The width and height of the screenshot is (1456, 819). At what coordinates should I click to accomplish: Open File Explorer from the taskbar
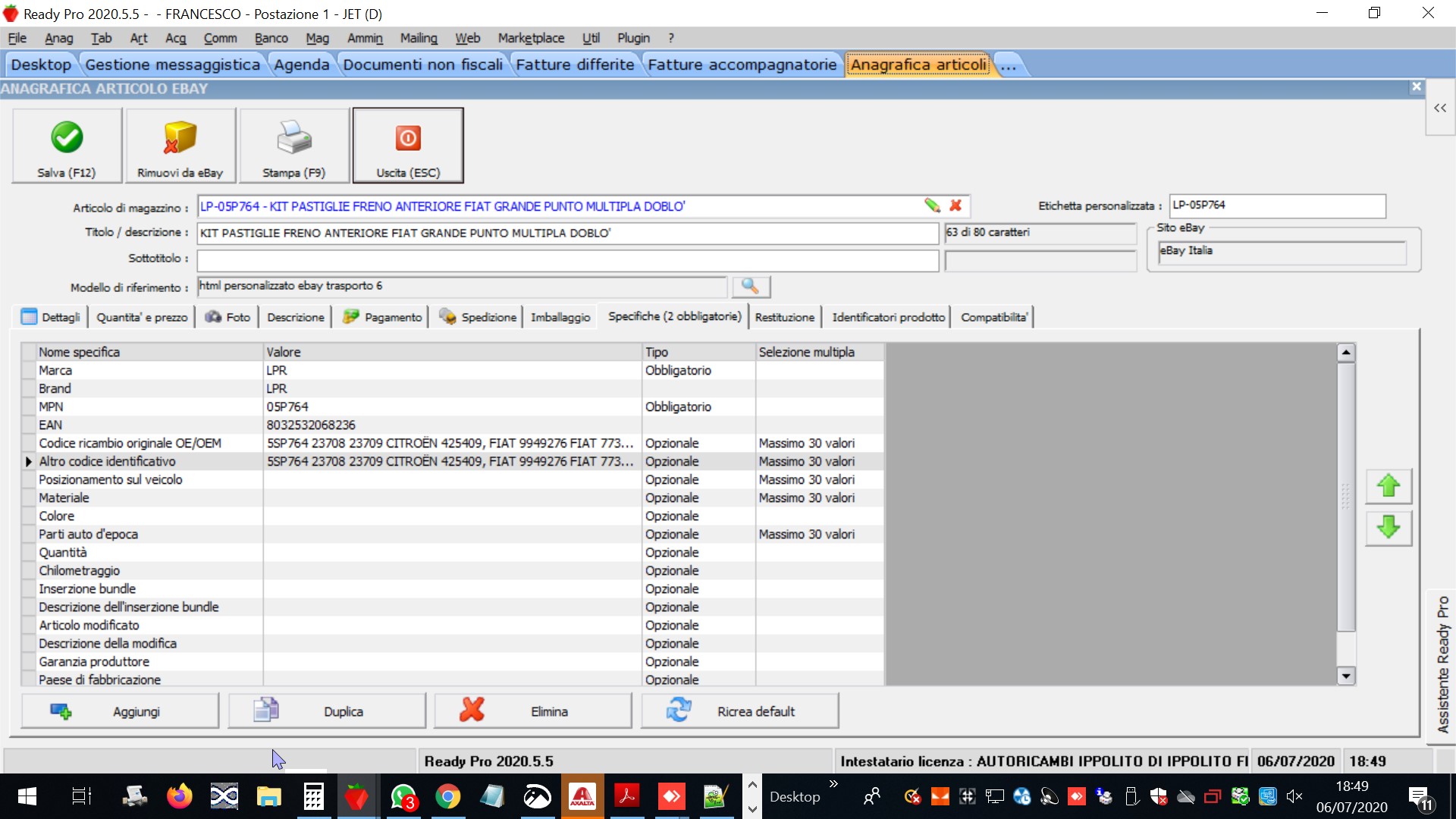click(x=269, y=796)
